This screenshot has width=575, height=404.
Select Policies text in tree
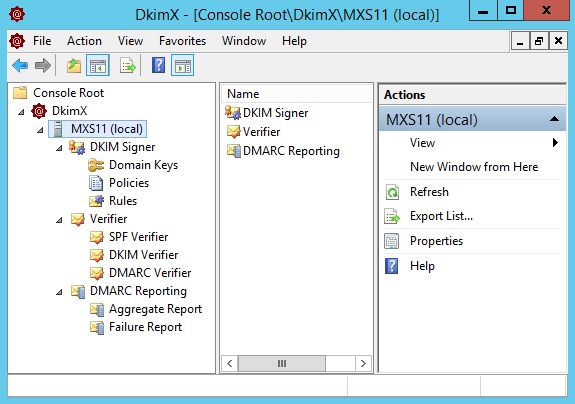pos(129,183)
